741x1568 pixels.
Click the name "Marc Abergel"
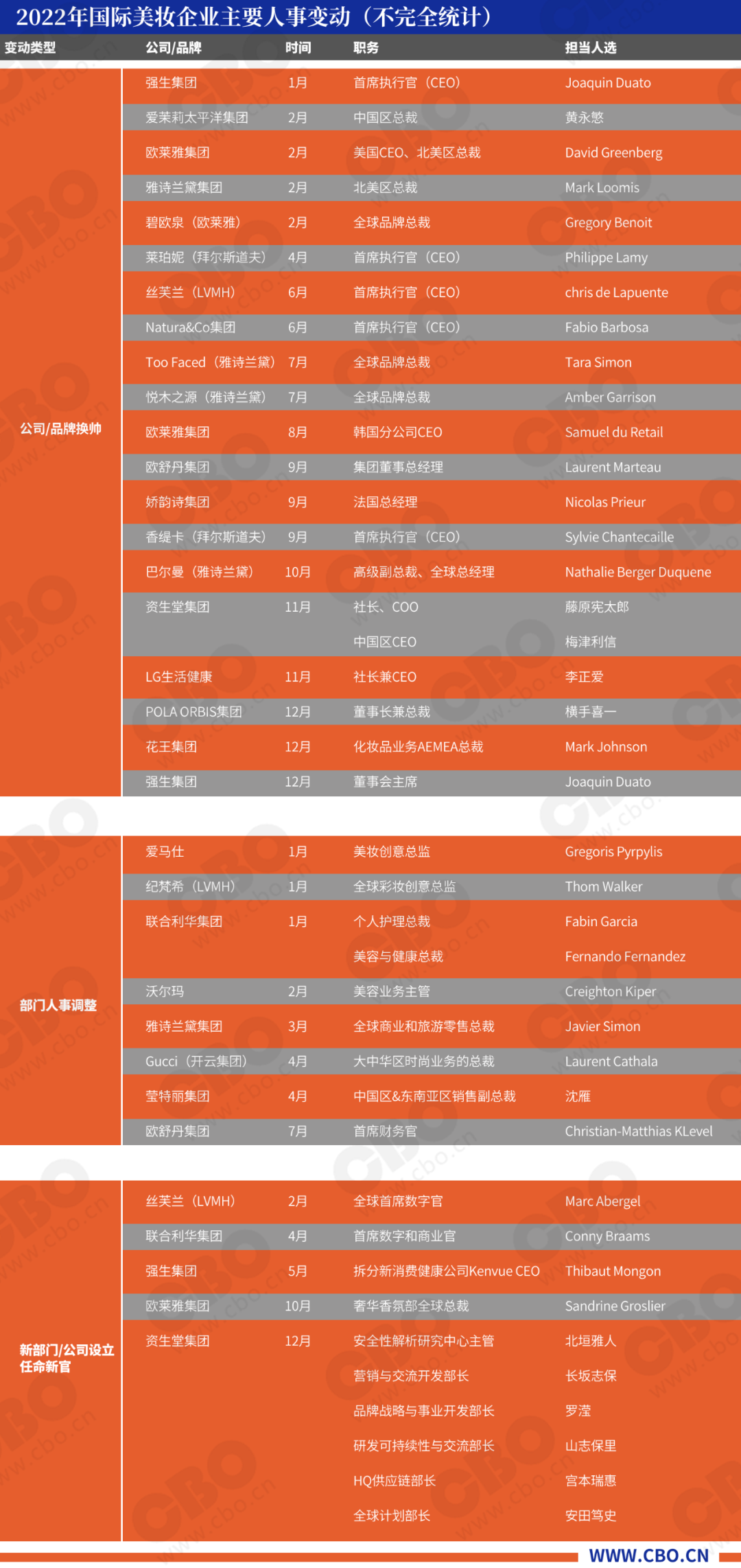pyautogui.click(x=602, y=1201)
